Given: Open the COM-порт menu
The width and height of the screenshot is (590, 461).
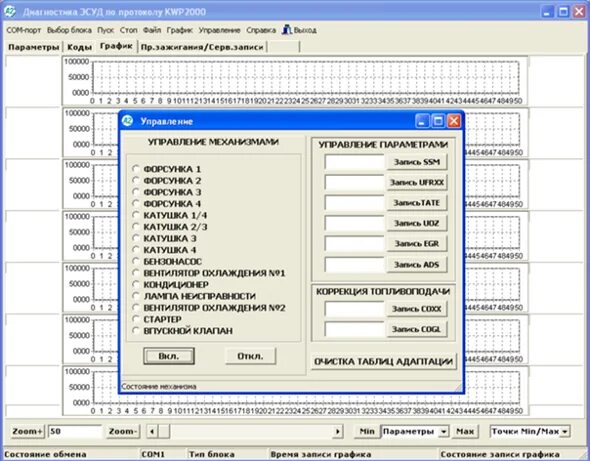Looking at the screenshot, I should (23, 30).
